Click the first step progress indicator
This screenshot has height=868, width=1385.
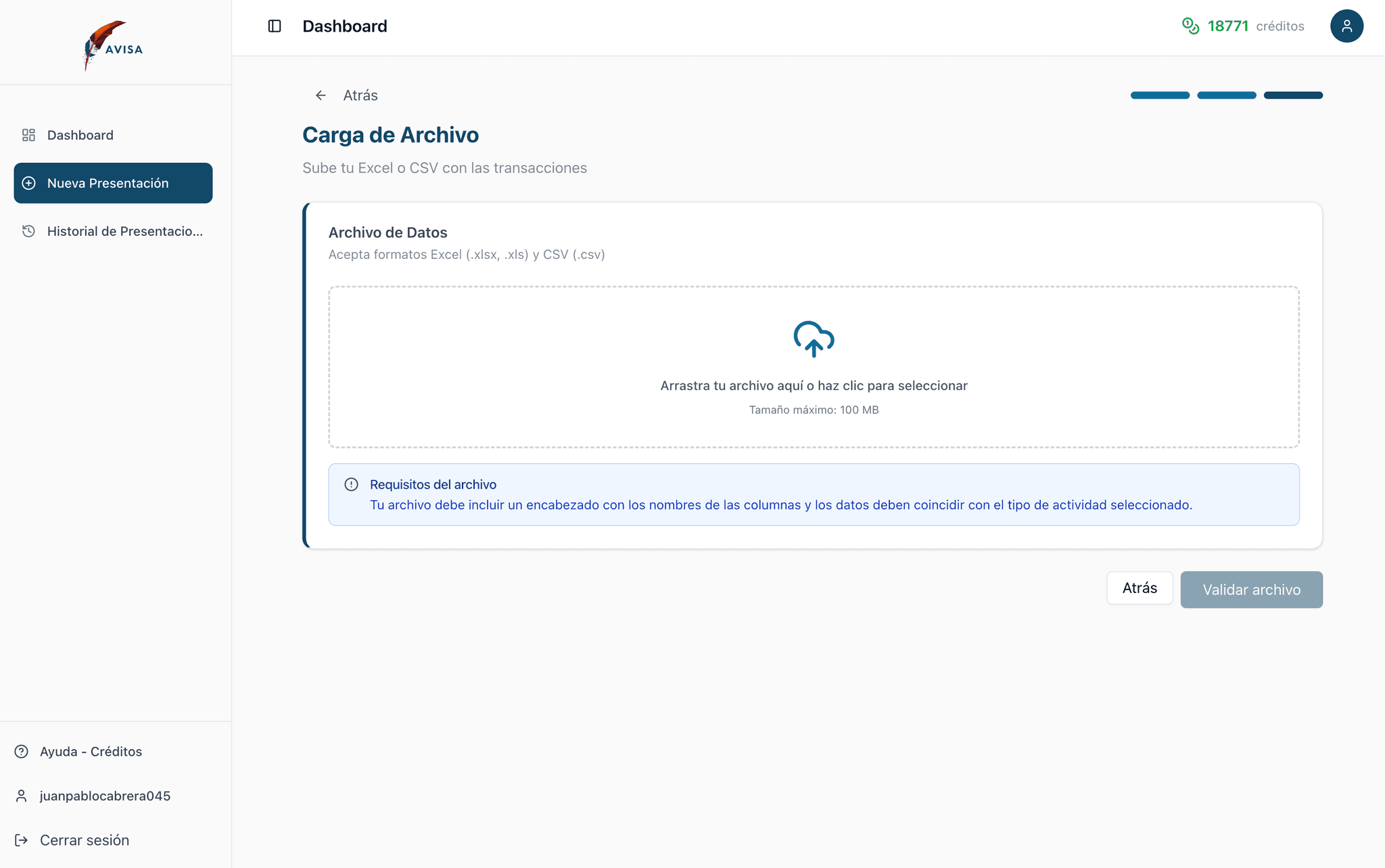tap(1160, 95)
